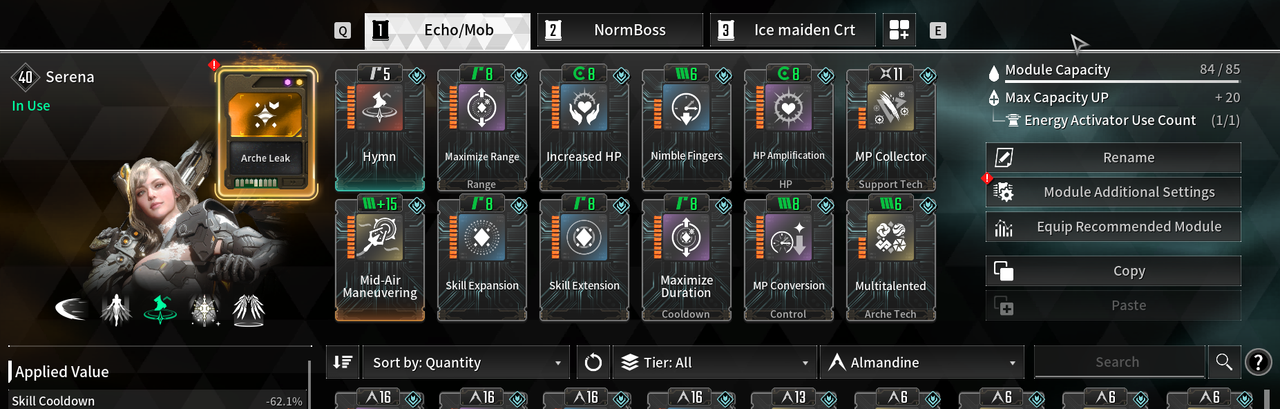Screen dimensions: 1280x409
Task: Select the Hymn module slot
Action: [379, 128]
